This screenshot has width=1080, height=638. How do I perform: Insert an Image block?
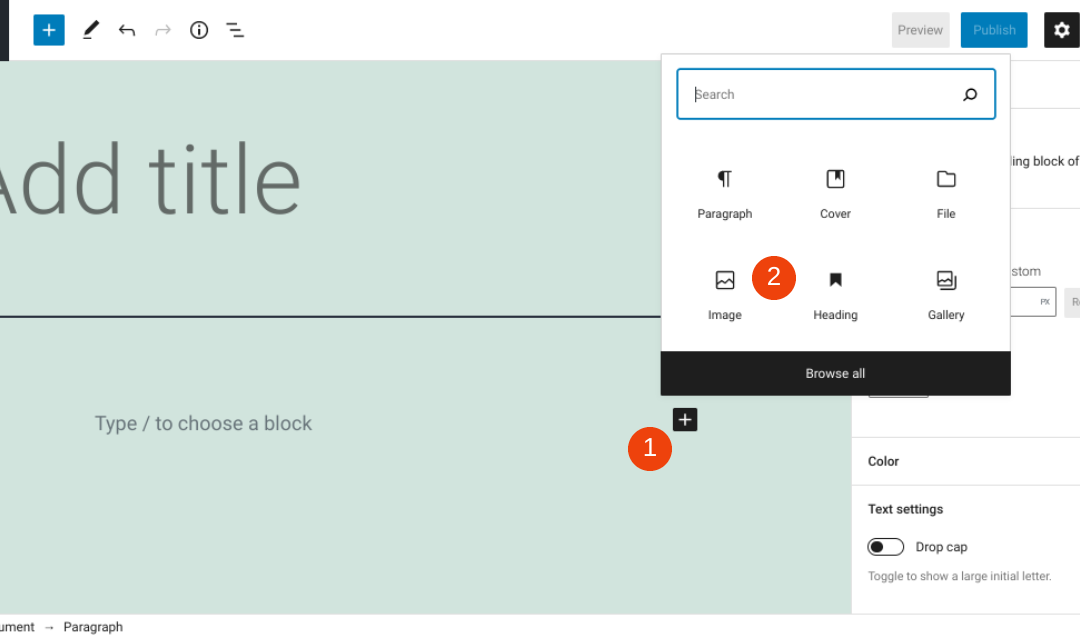(x=724, y=296)
